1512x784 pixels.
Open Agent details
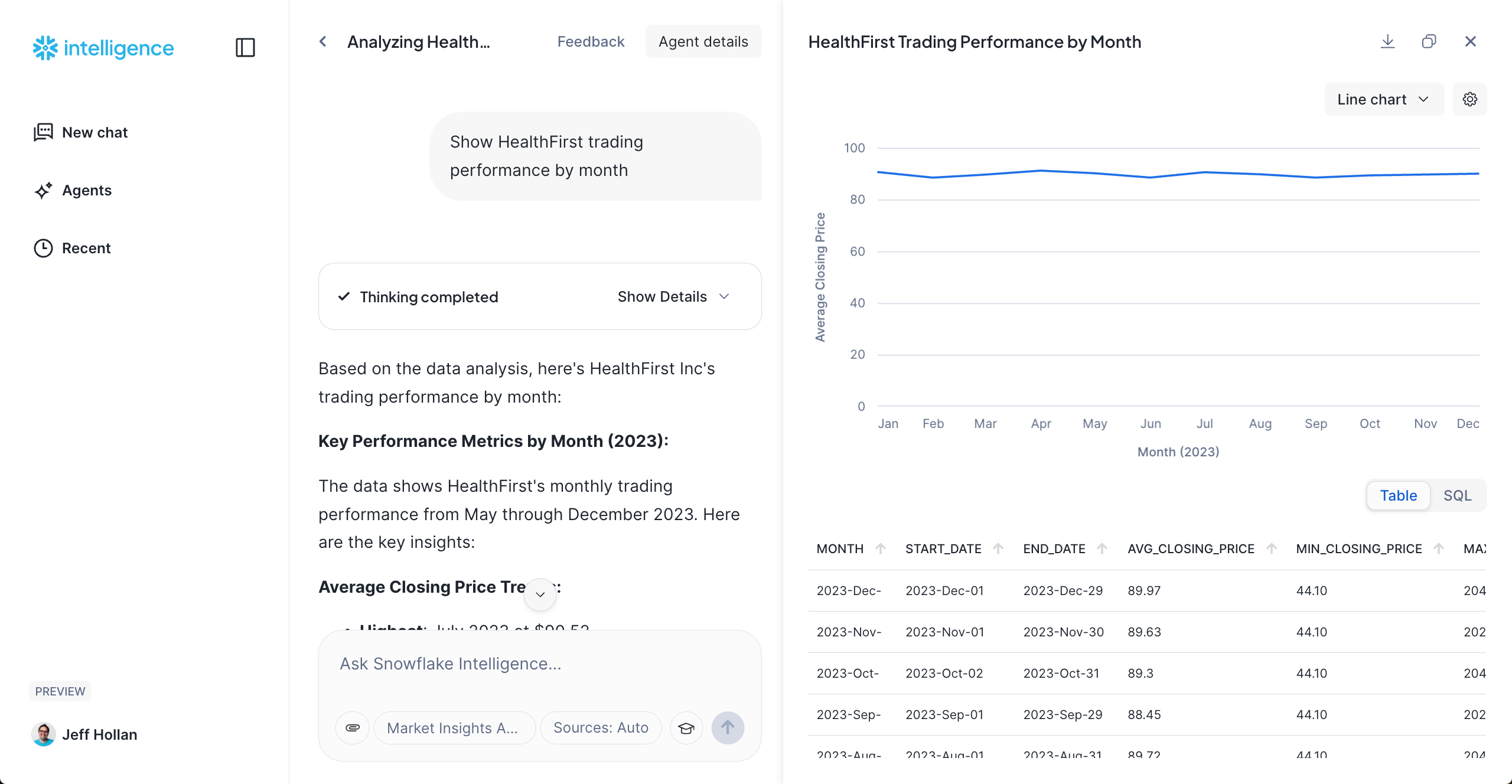tap(703, 41)
